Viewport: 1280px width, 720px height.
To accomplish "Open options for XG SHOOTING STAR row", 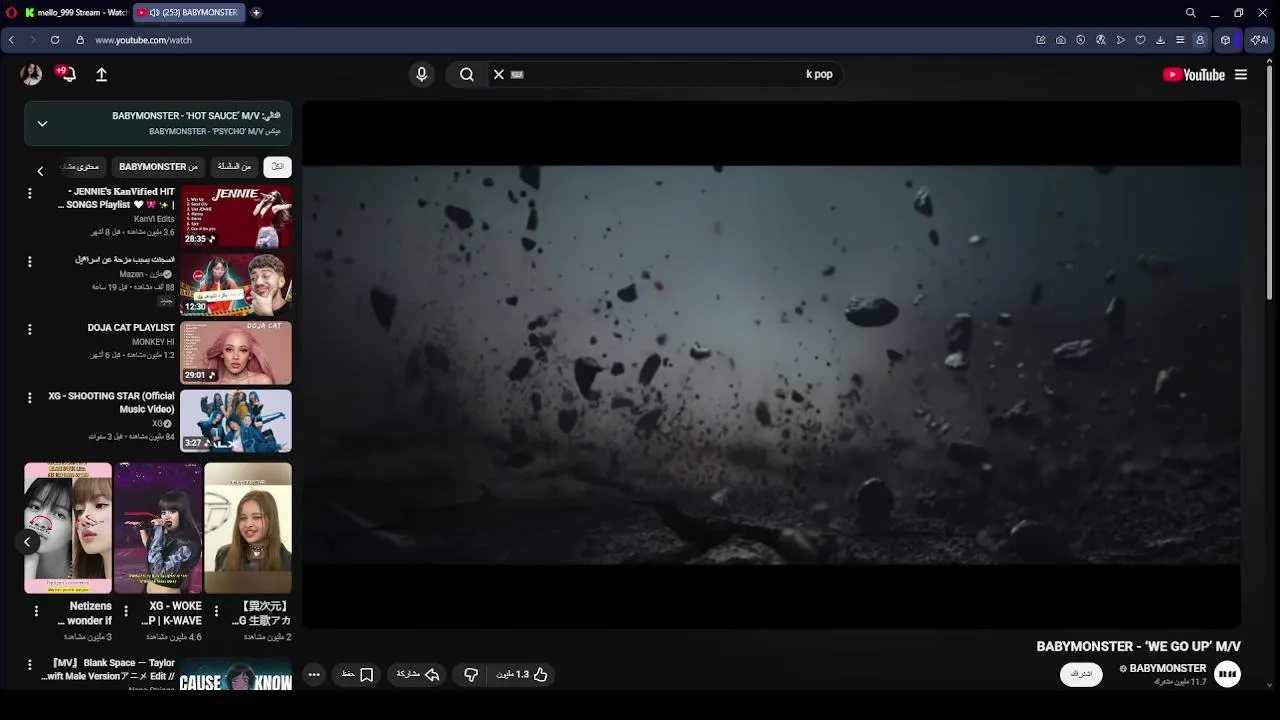I will tap(29, 397).
